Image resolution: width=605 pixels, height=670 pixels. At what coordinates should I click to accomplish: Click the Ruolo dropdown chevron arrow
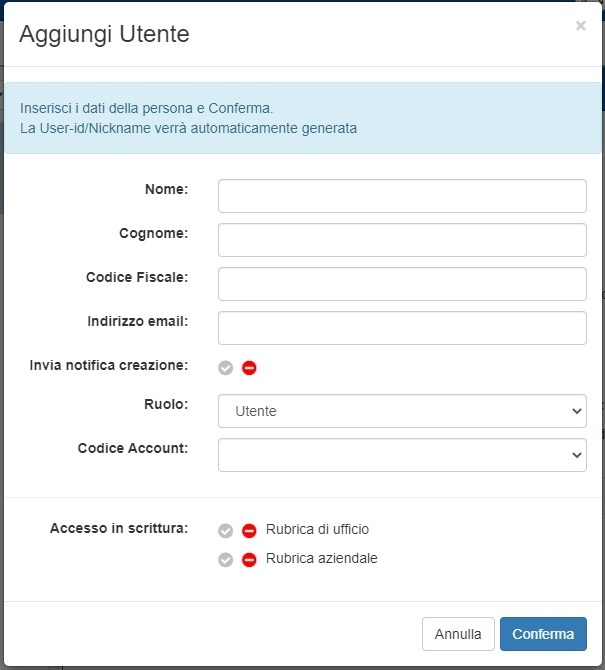tap(576, 411)
